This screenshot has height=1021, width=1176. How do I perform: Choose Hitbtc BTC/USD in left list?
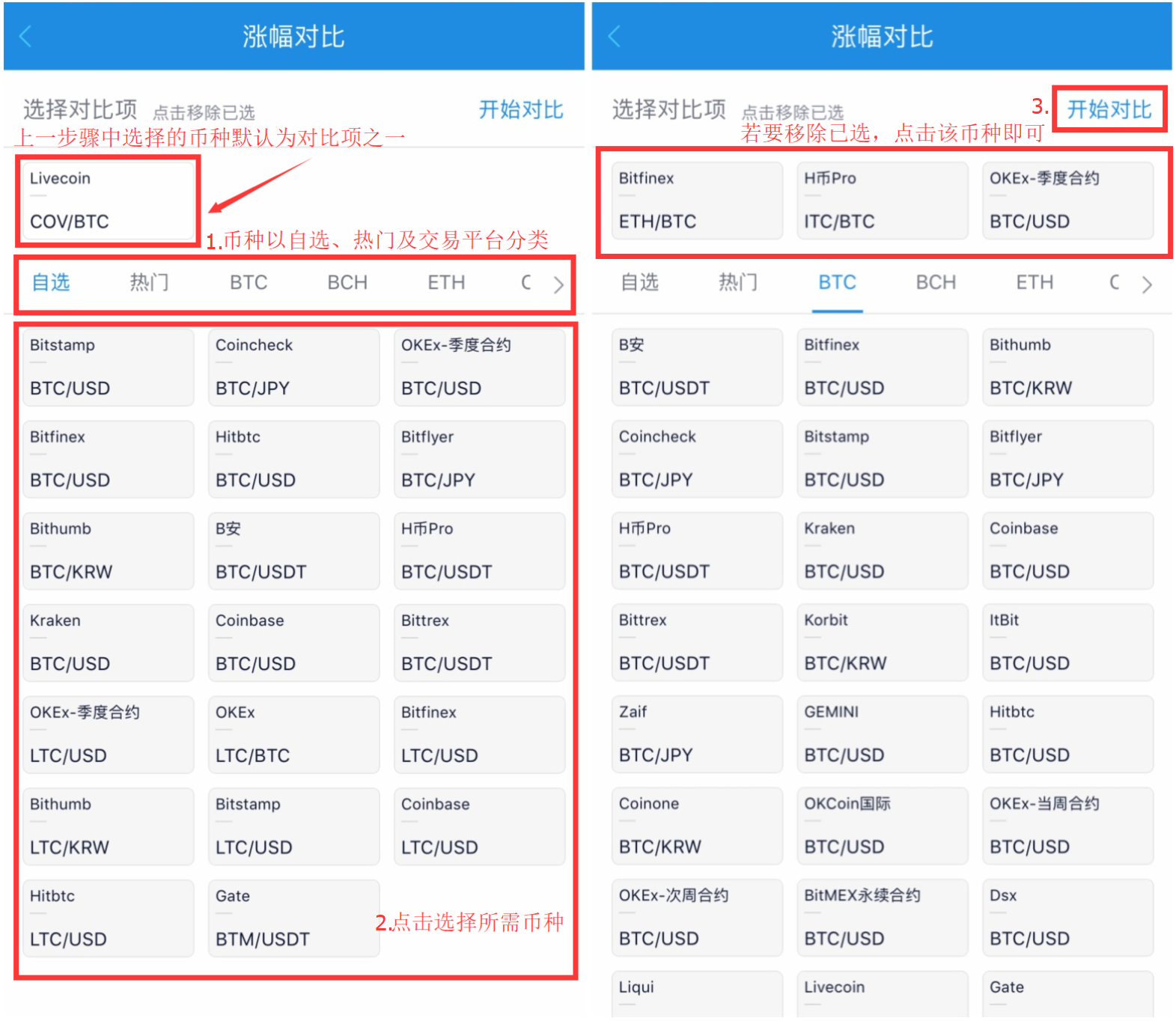click(293, 459)
